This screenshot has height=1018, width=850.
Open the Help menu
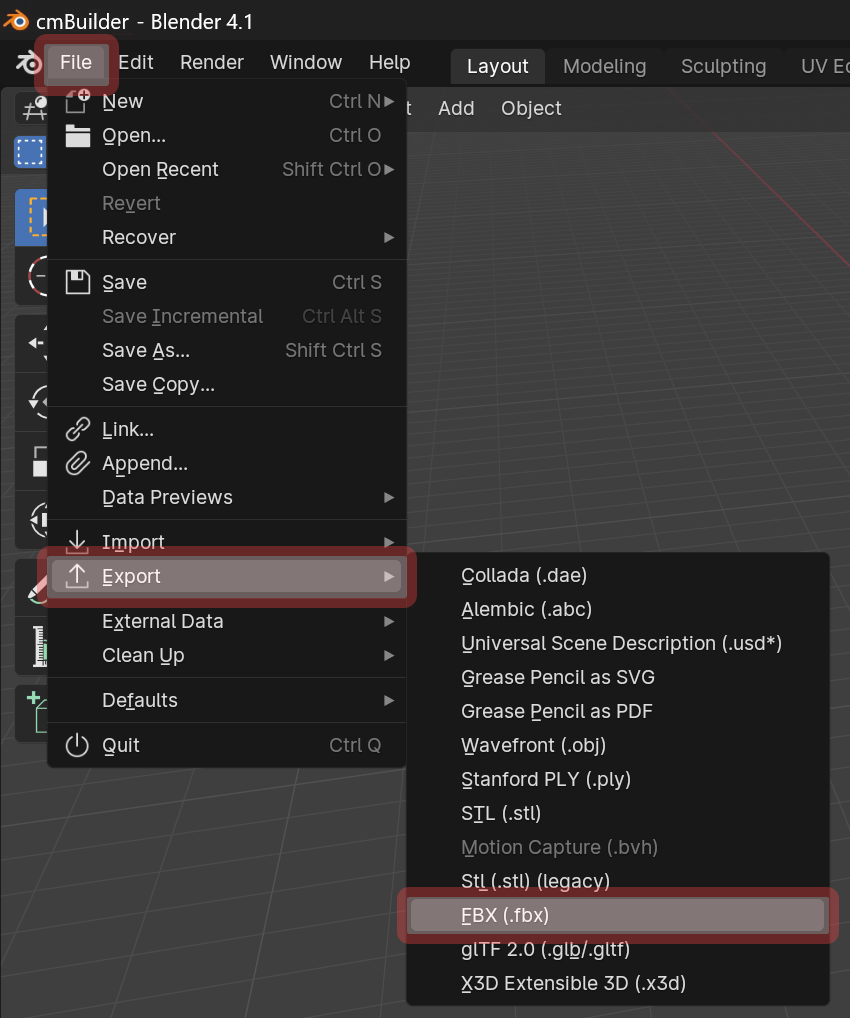coord(390,62)
